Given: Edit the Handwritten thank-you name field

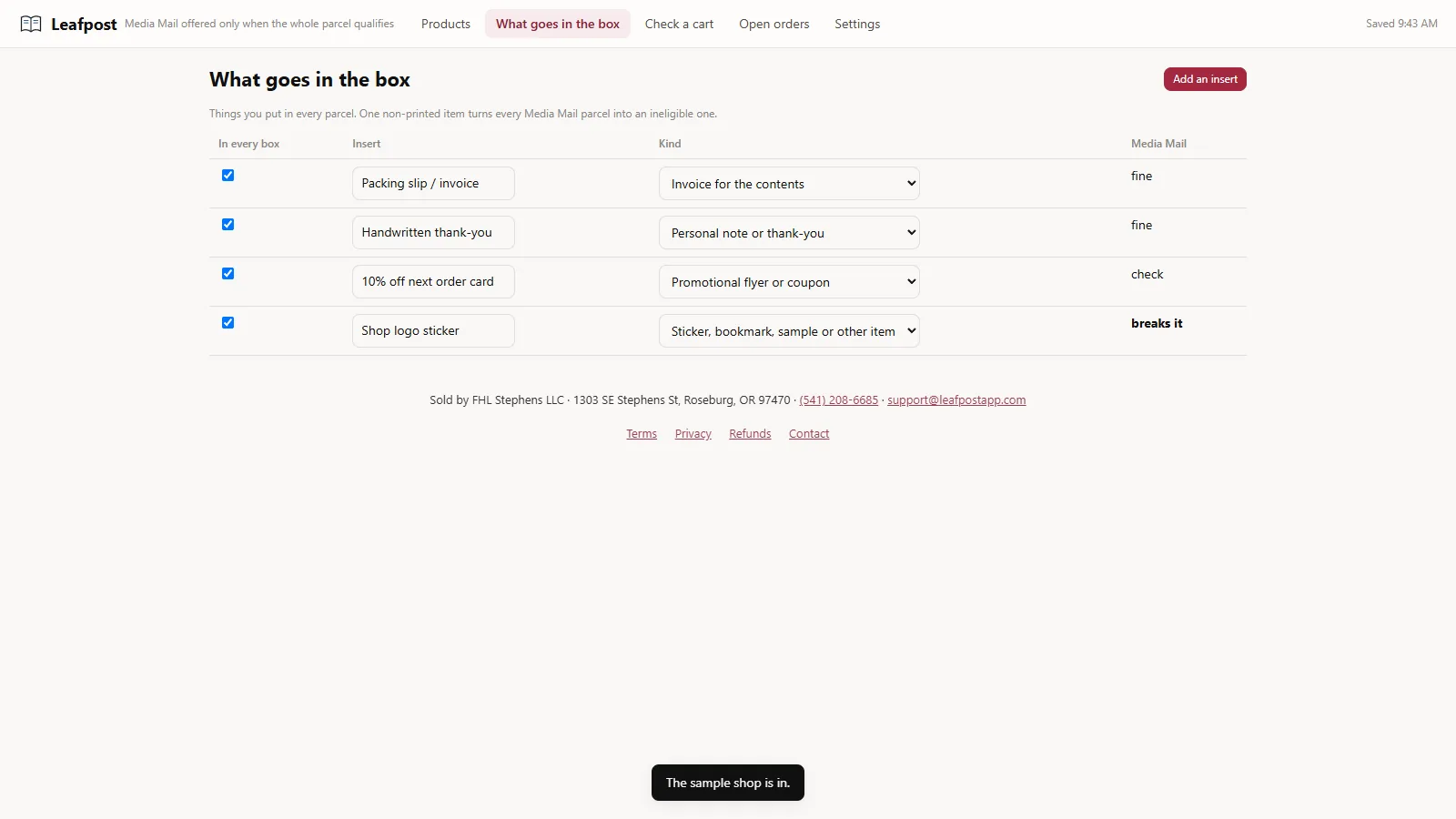Looking at the screenshot, I should [433, 232].
